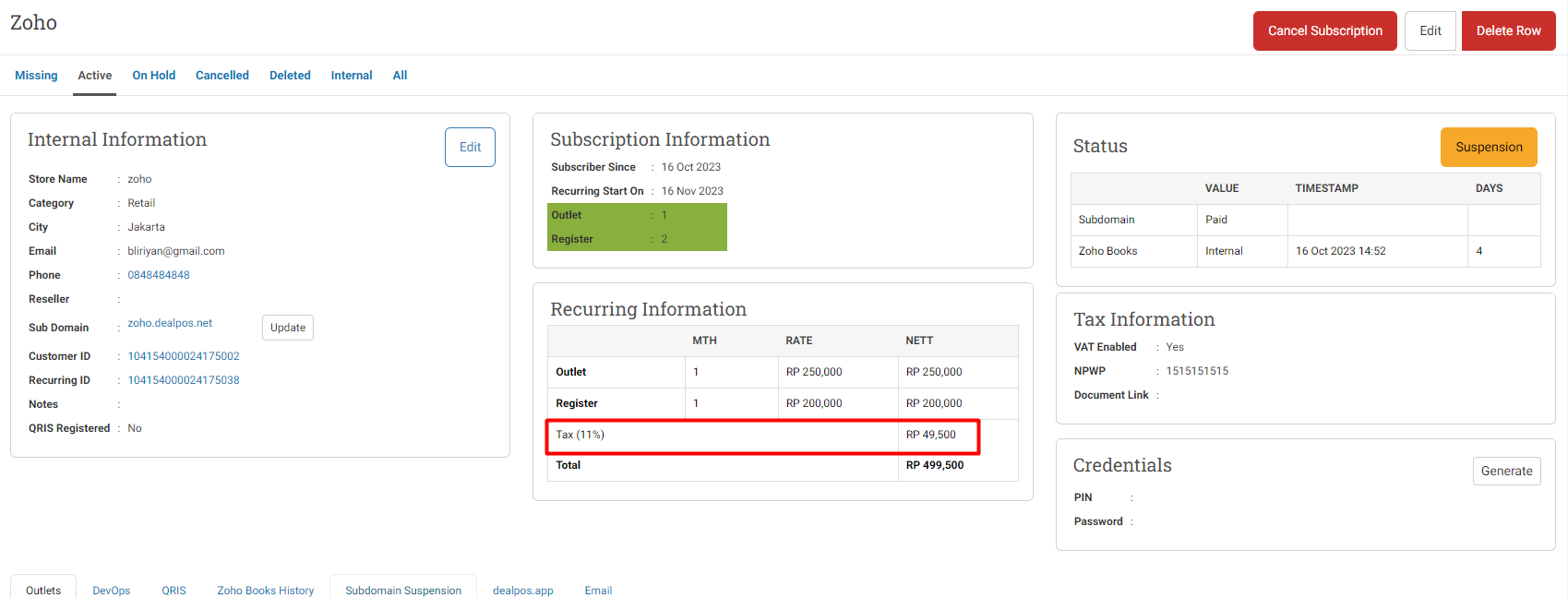Click the tax amount RP 49,500
The width and height of the screenshot is (1568, 598).
tap(930, 435)
